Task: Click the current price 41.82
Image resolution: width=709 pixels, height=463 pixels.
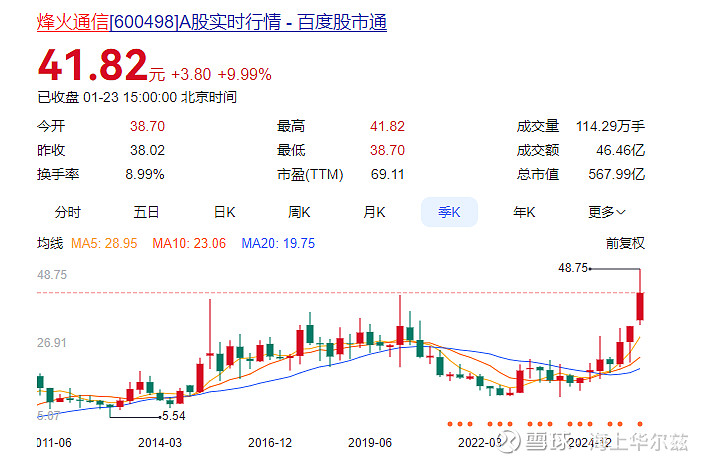Action: coord(93,66)
